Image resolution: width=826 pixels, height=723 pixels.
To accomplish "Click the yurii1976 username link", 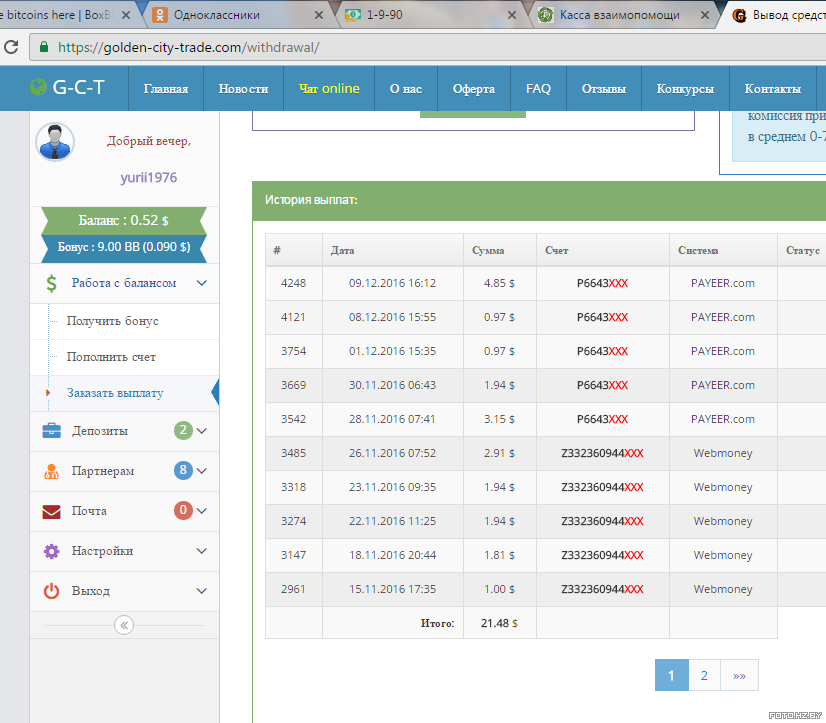I will (x=149, y=178).
